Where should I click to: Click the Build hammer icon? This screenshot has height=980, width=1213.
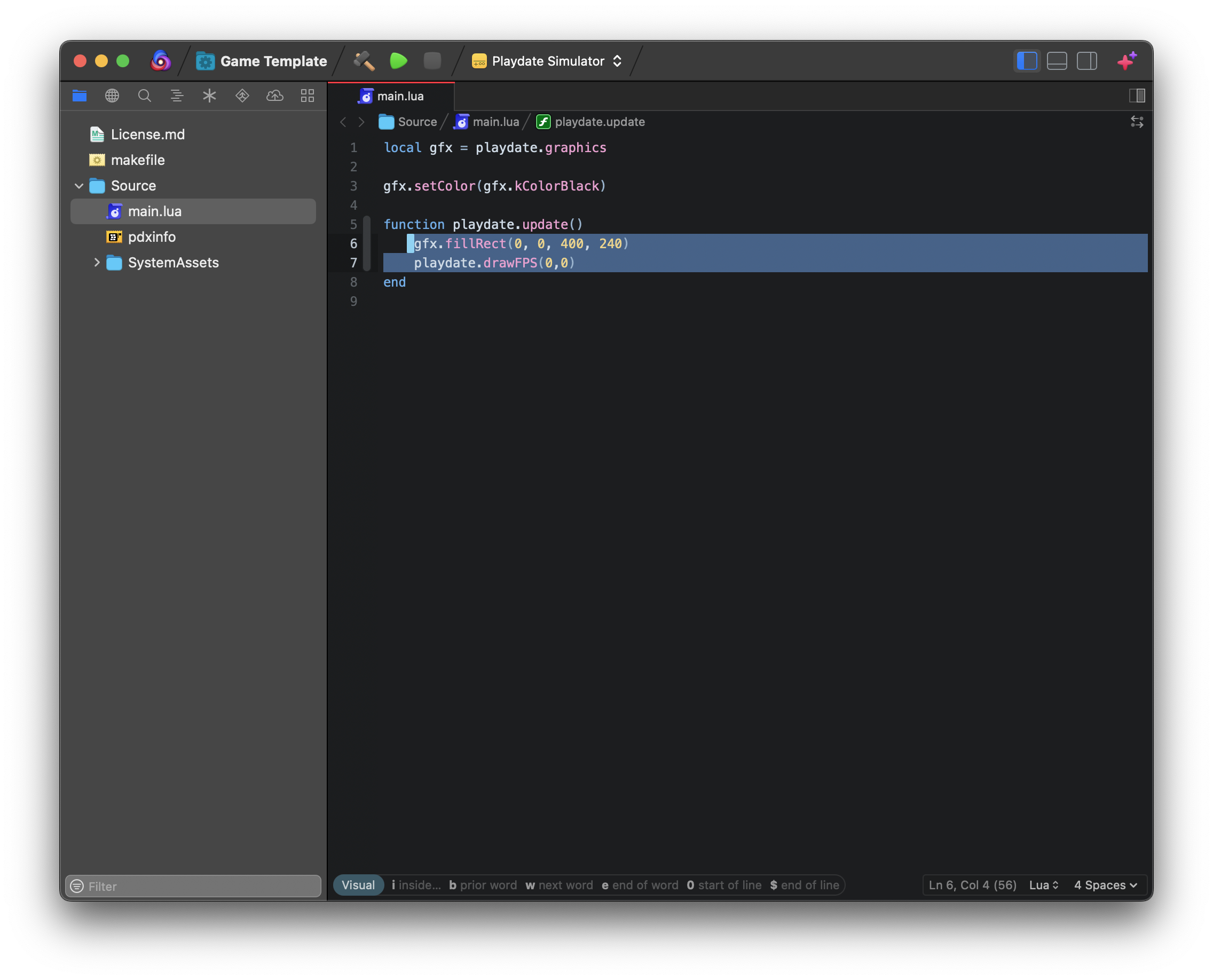[x=364, y=61]
